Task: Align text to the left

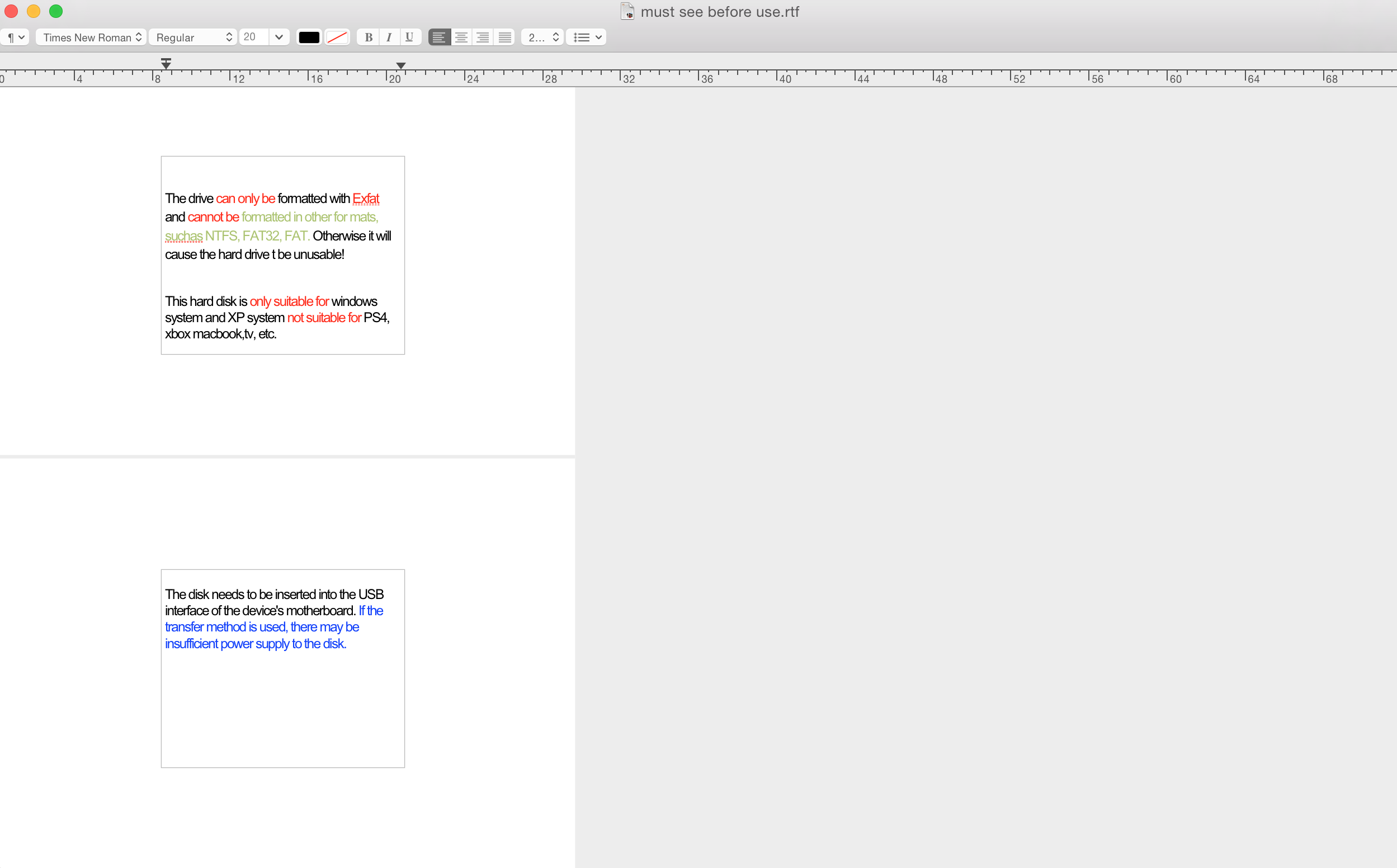Action: (x=440, y=37)
